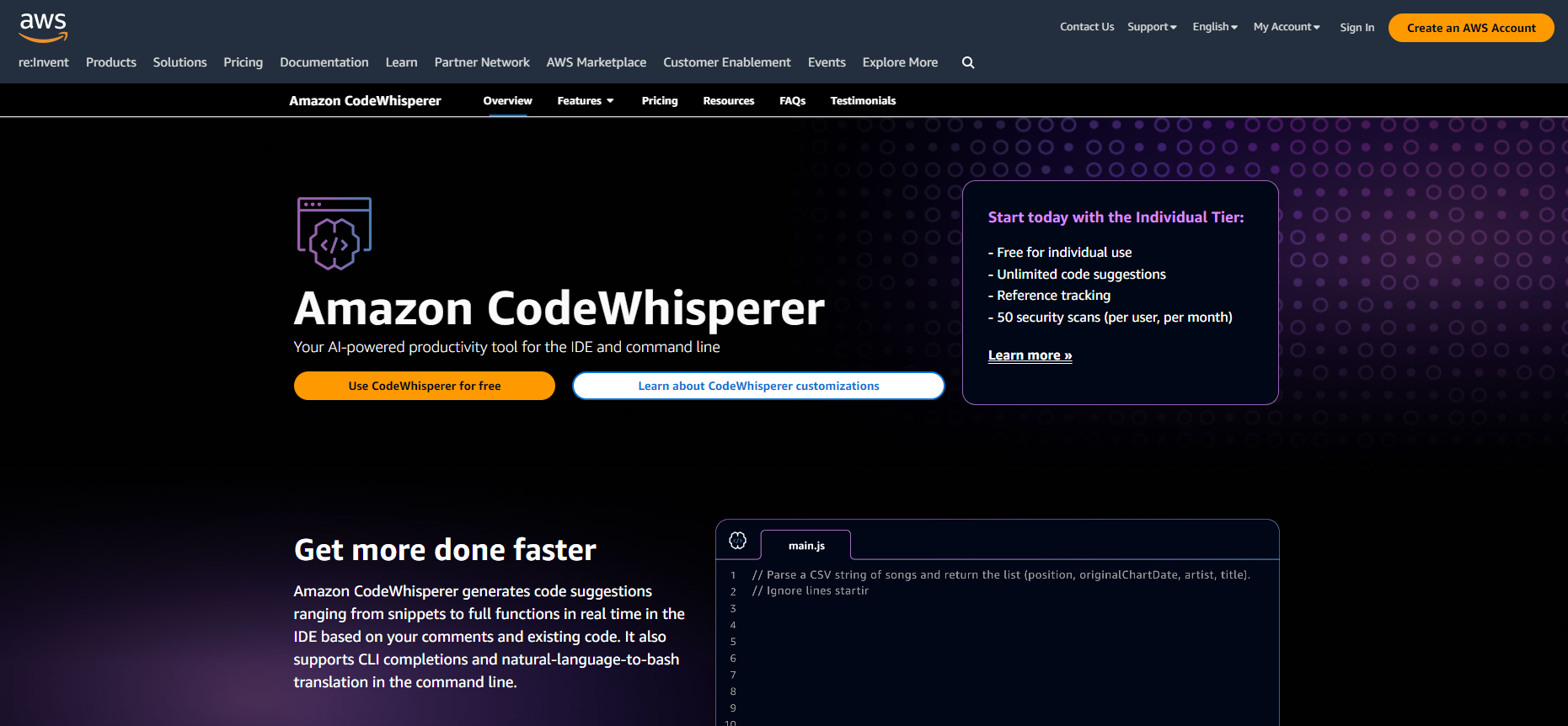The height and width of the screenshot is (726, 1568).
Task: Click '- Reference tracking' text
Action: coord(1049,296)
